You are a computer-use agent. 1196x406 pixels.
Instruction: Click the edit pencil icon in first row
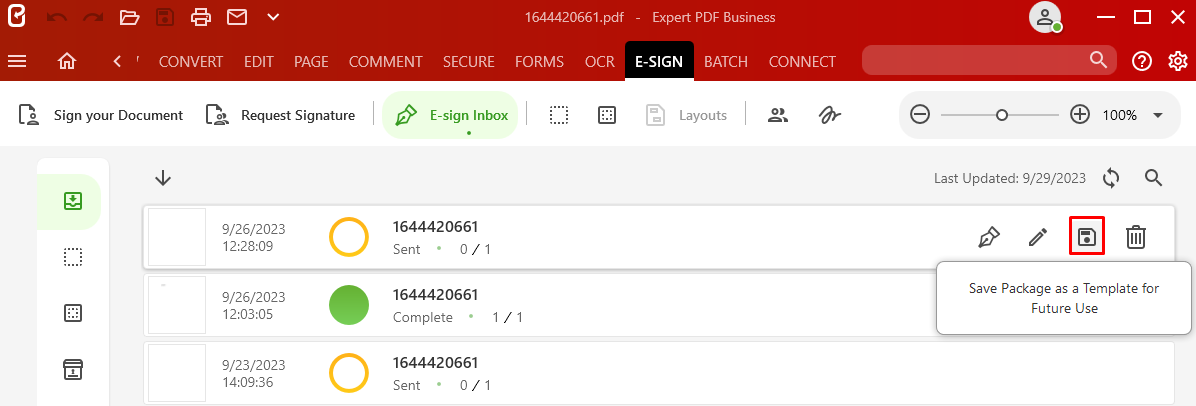tap(1037, 237)
